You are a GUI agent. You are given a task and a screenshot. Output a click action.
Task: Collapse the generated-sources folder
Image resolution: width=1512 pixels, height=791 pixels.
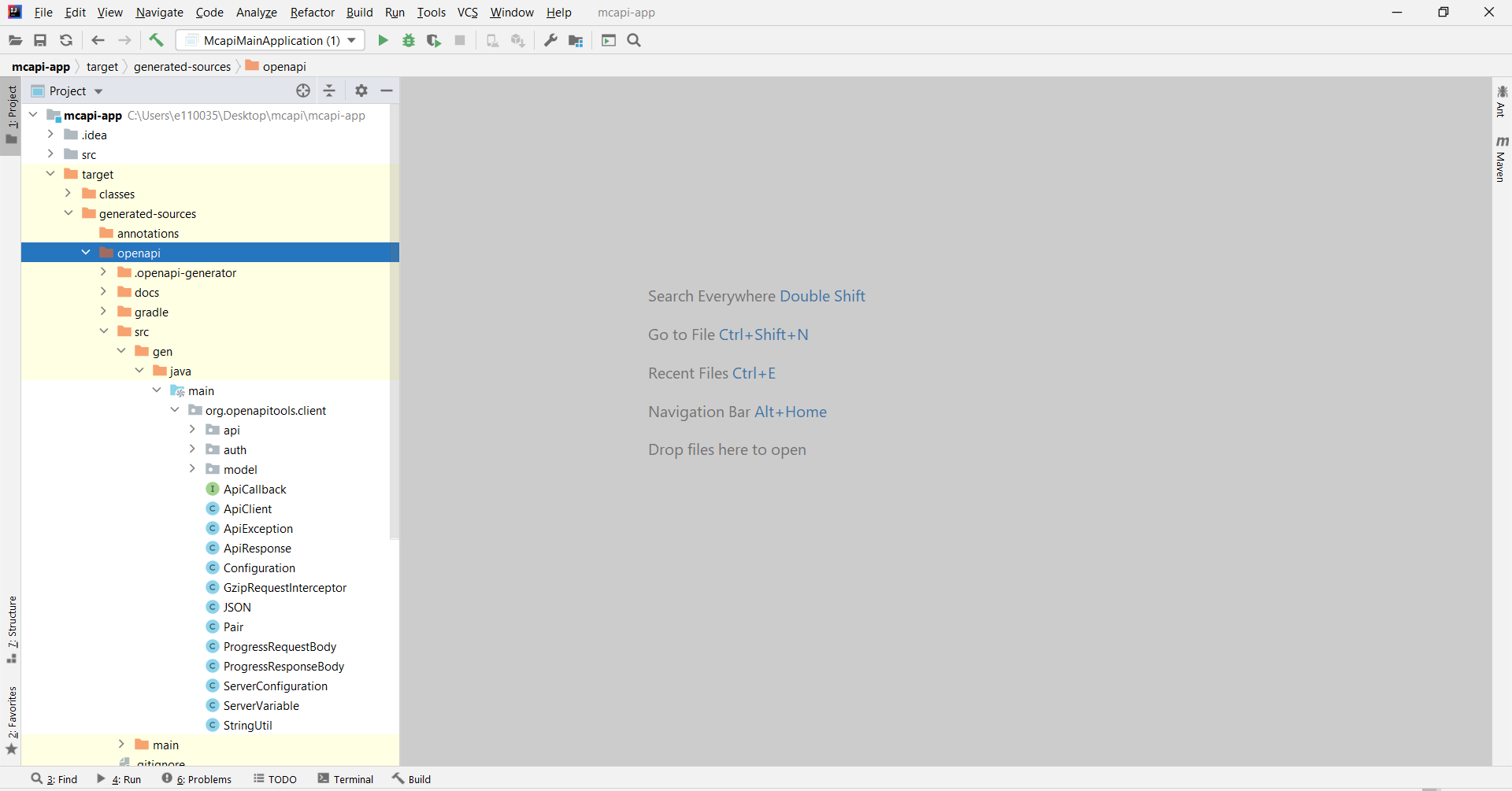point(69,213)
